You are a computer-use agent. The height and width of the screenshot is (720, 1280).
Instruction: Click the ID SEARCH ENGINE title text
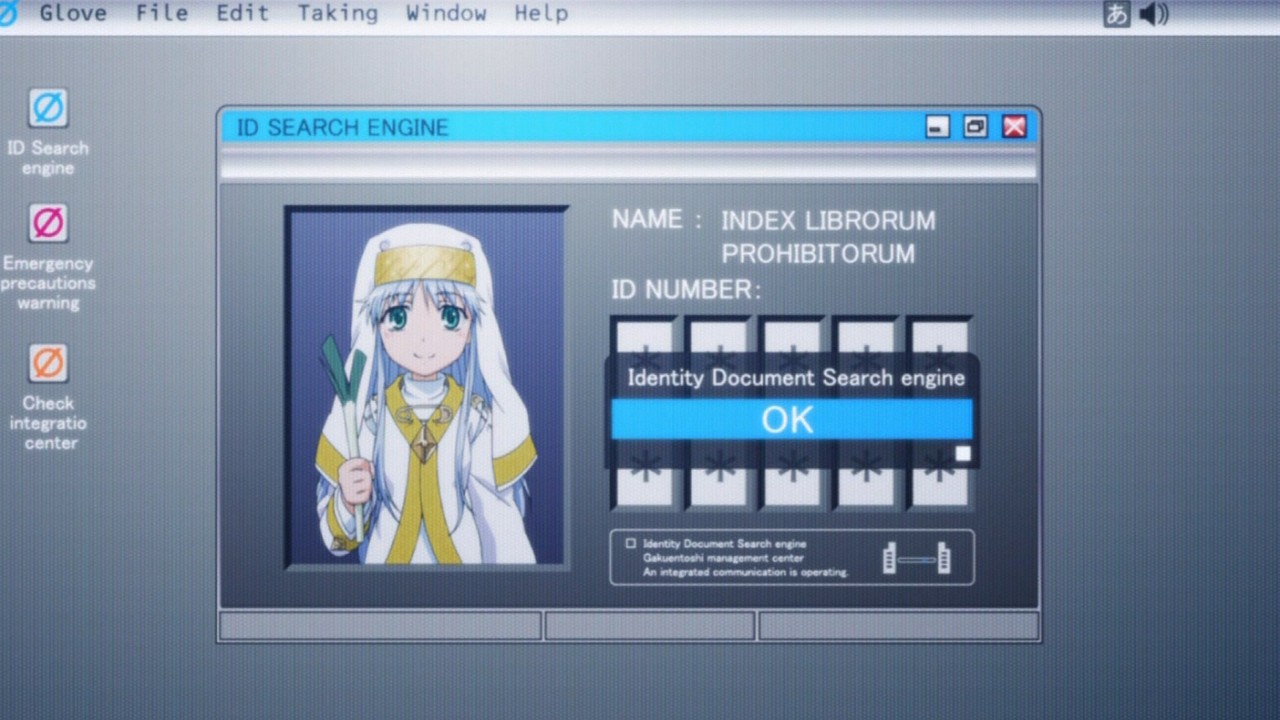click(342, 128)
